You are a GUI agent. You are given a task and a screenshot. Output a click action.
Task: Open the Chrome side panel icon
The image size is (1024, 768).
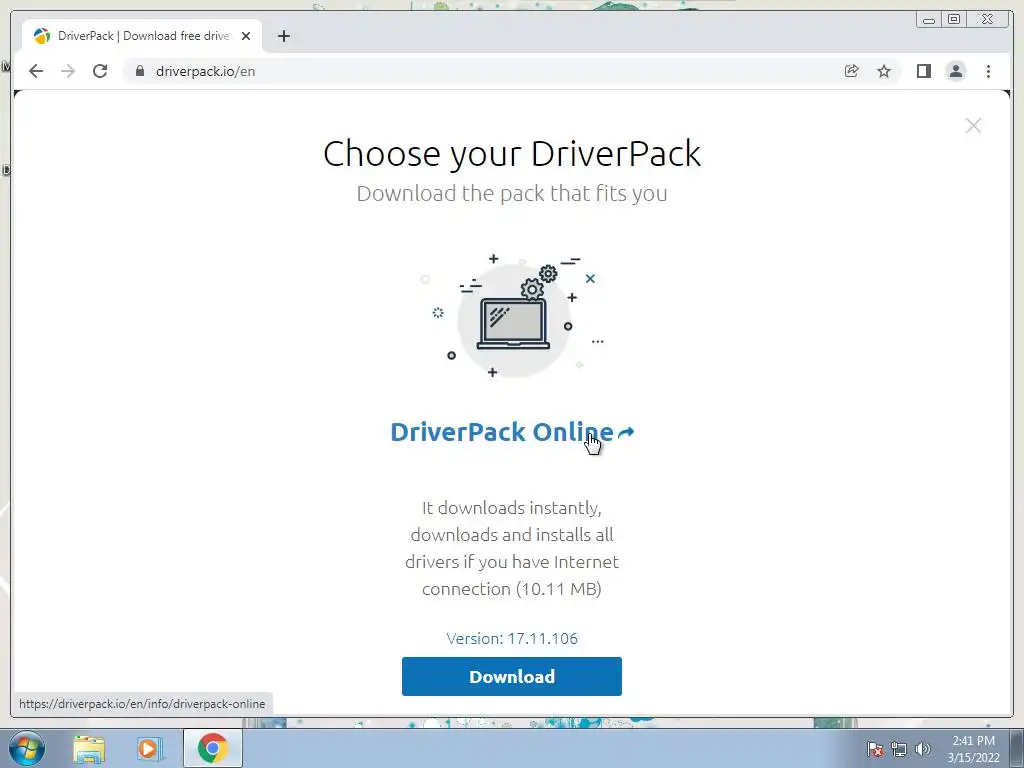pos(923,71)
